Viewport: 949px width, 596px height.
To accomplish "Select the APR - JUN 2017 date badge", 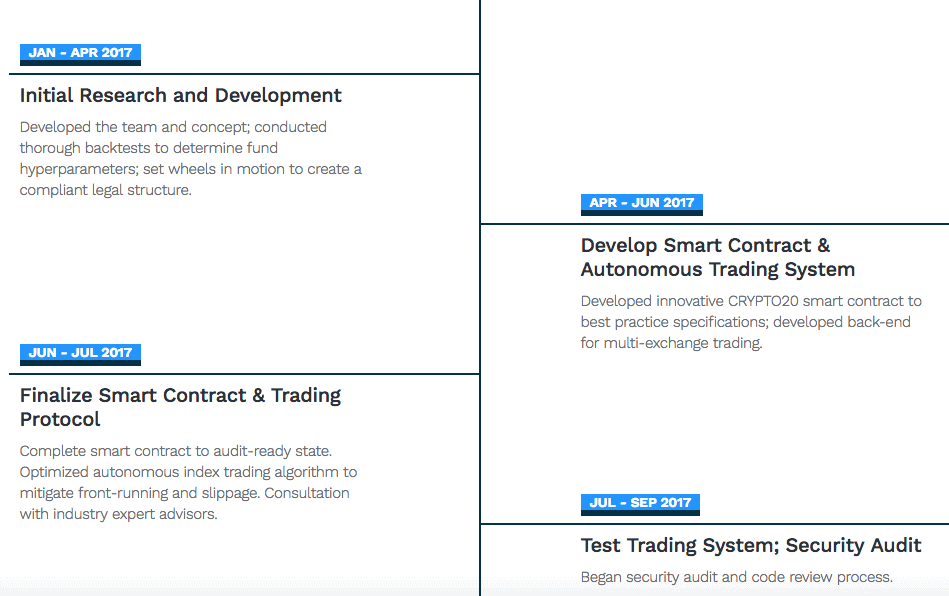I will (642, 204).
